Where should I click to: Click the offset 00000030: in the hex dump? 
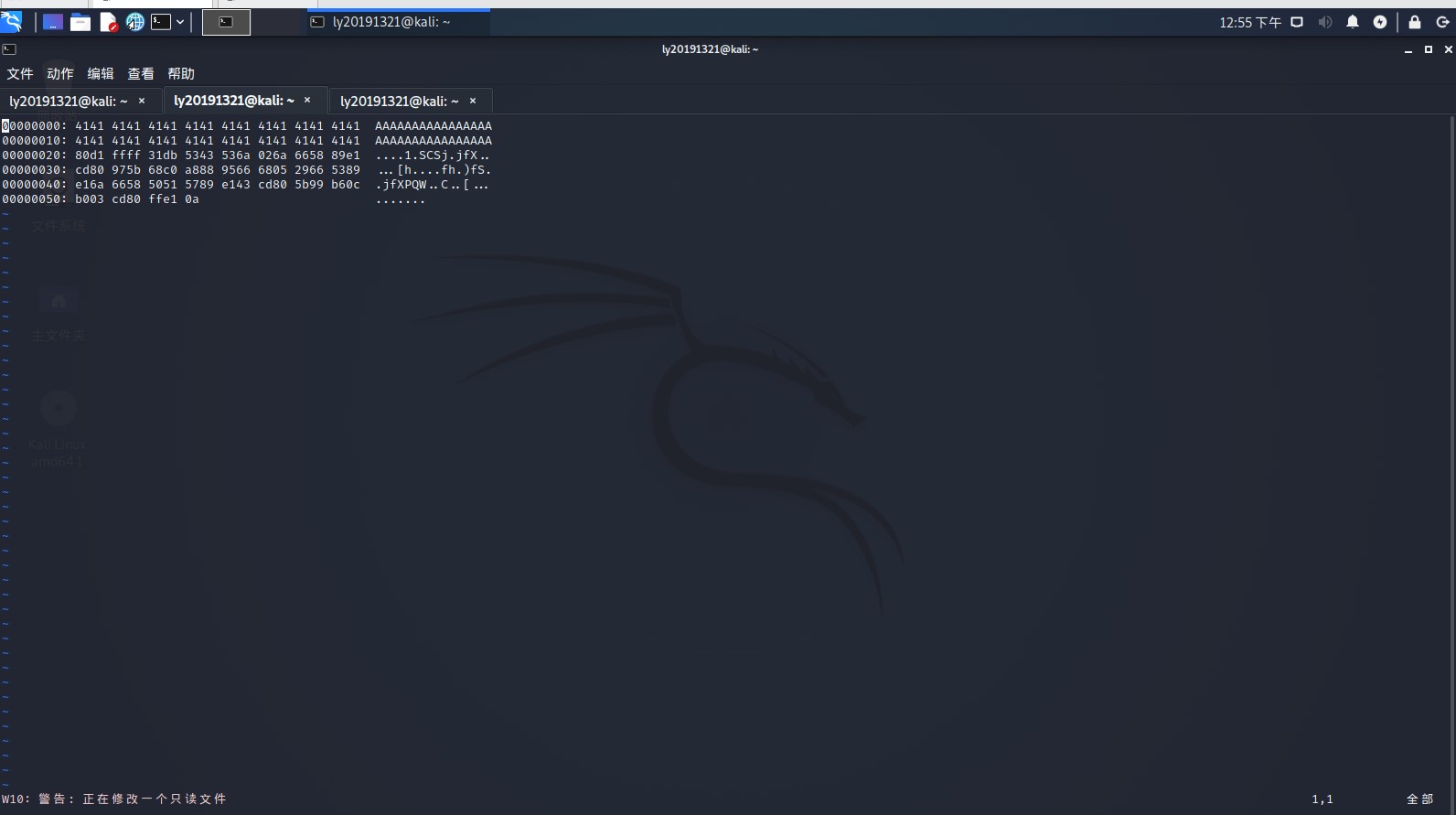click(x=35, y=170)
